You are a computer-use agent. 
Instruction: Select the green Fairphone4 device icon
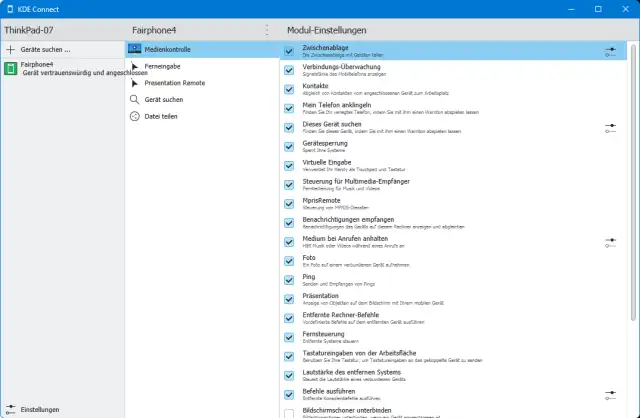(11, 69)
